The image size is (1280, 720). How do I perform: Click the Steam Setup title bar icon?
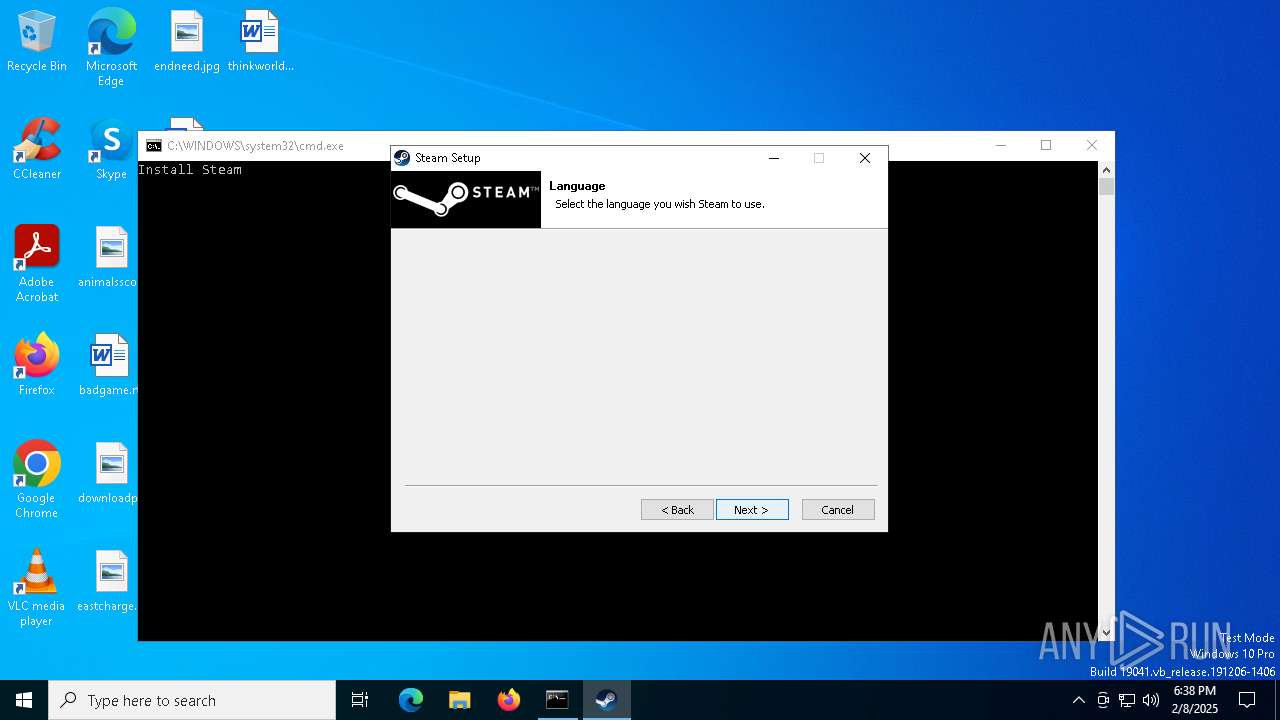pos(402,158)
